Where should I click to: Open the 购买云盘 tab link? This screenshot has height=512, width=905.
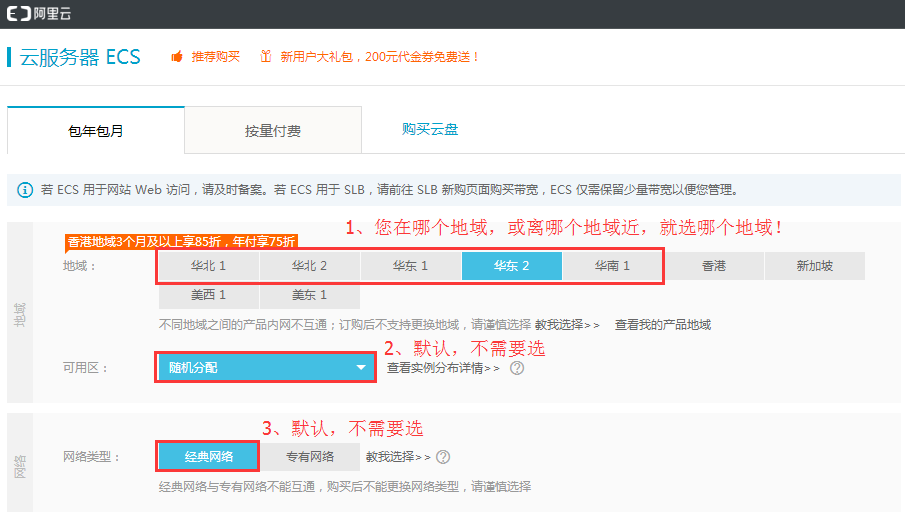coord(430,129)
